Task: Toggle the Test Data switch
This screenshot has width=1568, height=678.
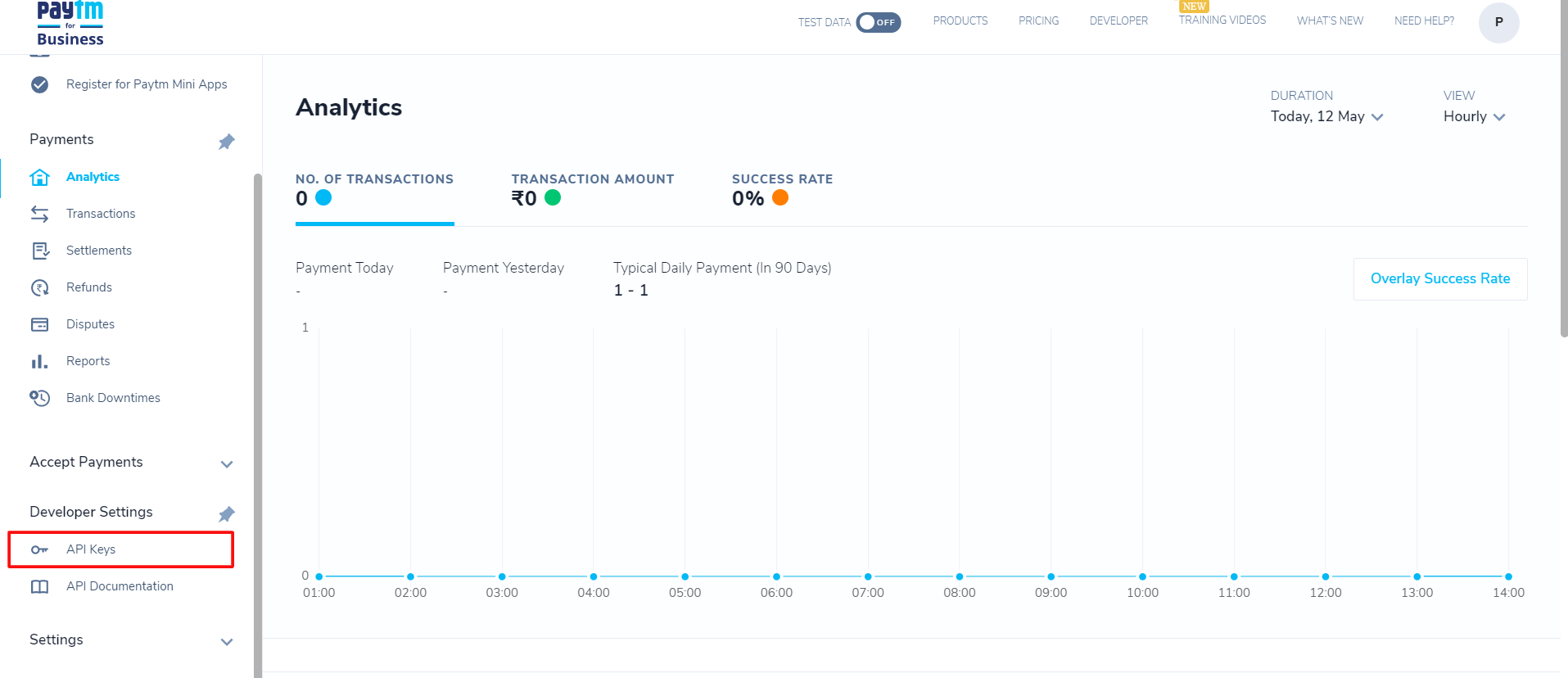Action: point(879,22)
